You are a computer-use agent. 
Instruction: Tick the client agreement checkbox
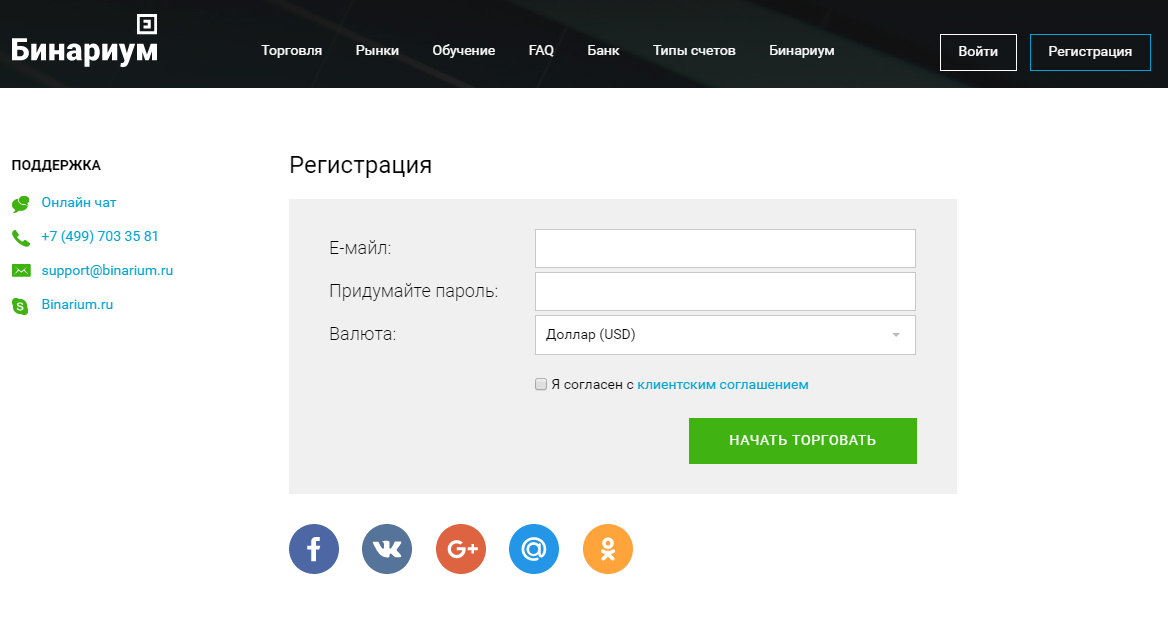click(541, 384)
